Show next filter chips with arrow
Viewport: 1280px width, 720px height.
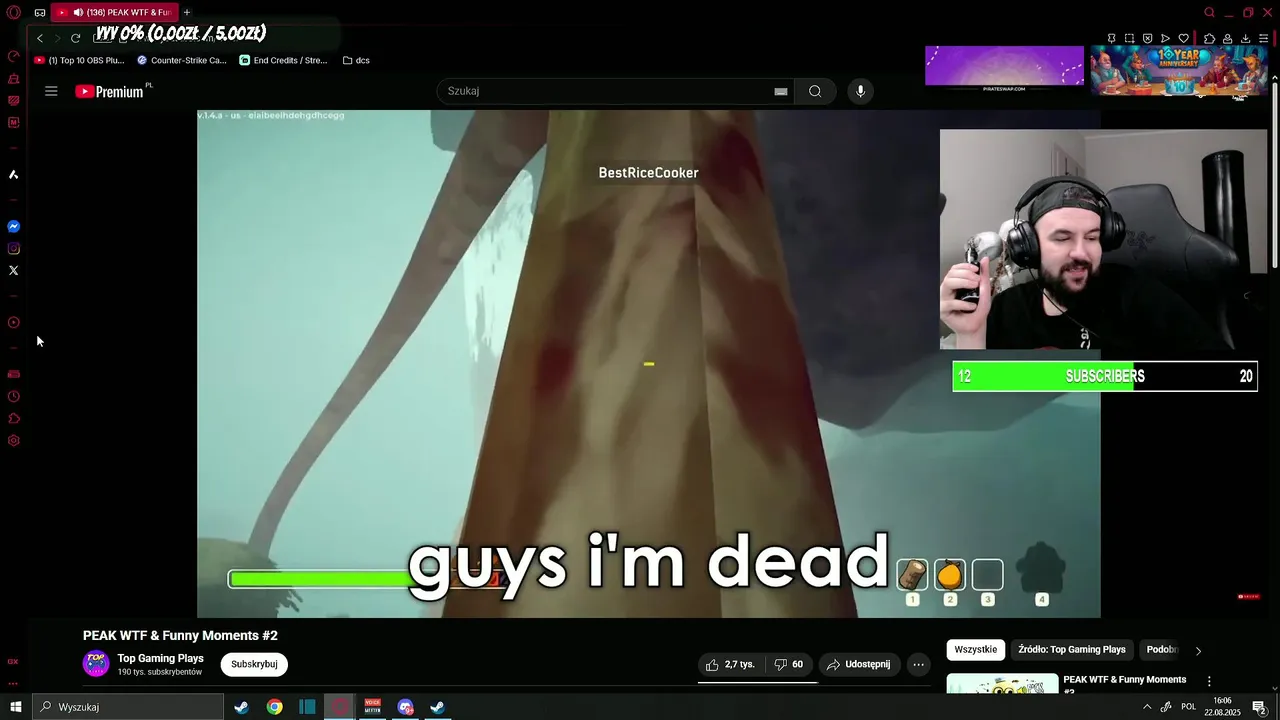1198,650
